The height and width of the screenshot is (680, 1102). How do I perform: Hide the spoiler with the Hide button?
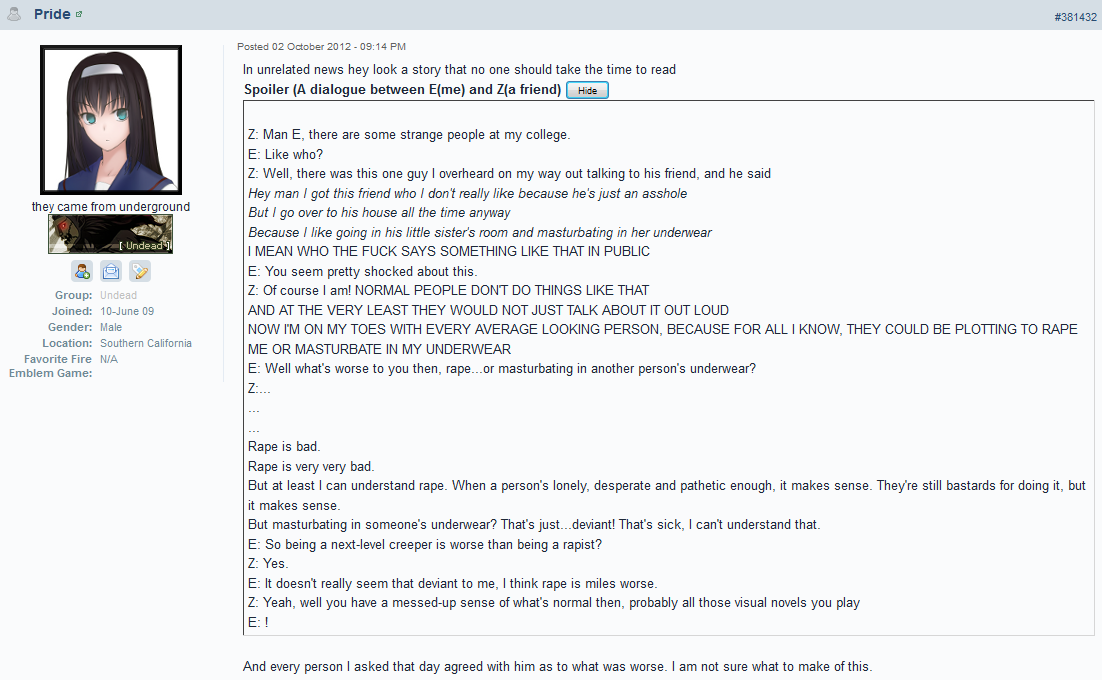coord(588,90)
